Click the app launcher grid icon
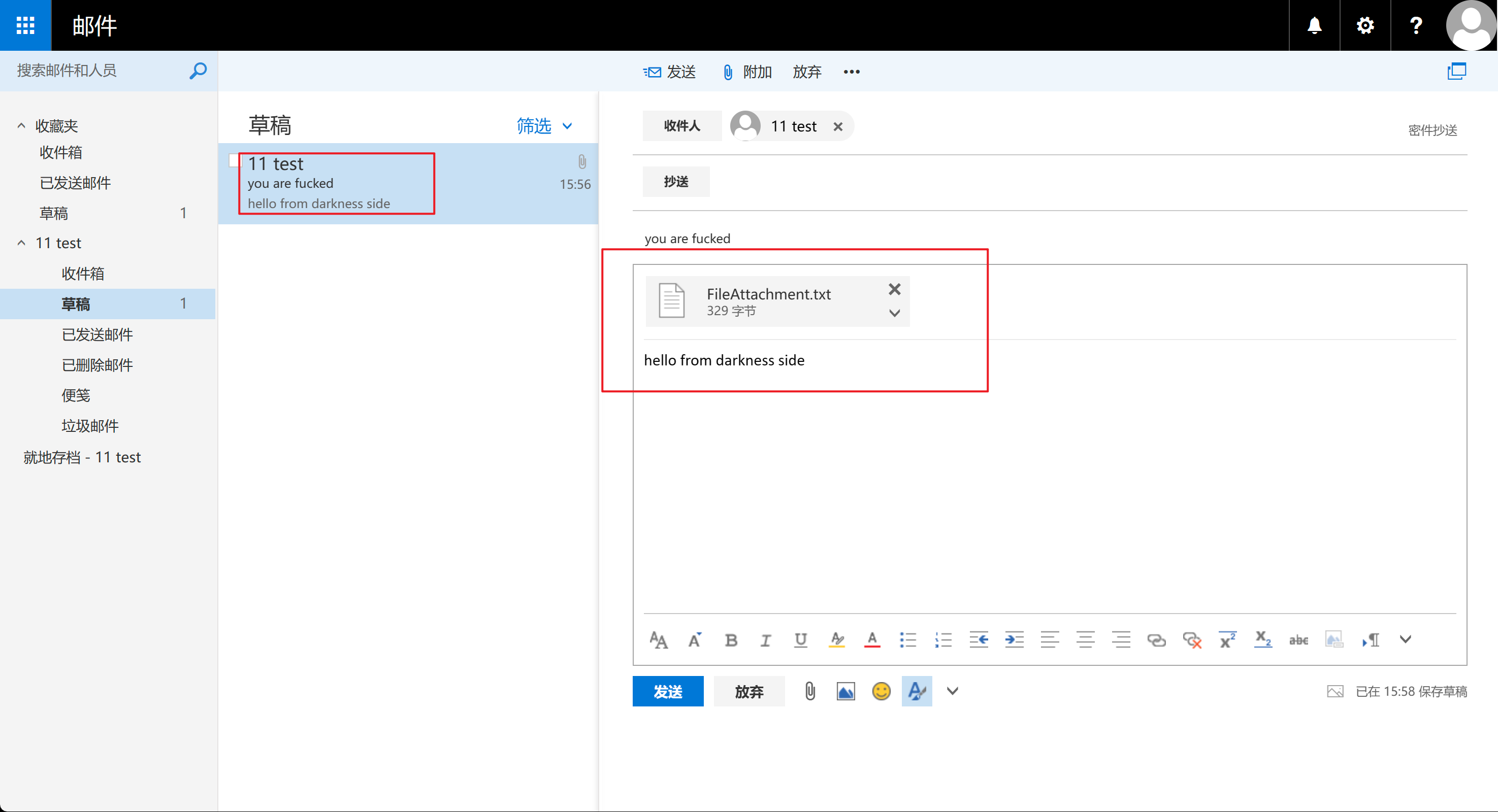Image resolution: width=1498 pixels, height=812 pixels. (25, 25)
